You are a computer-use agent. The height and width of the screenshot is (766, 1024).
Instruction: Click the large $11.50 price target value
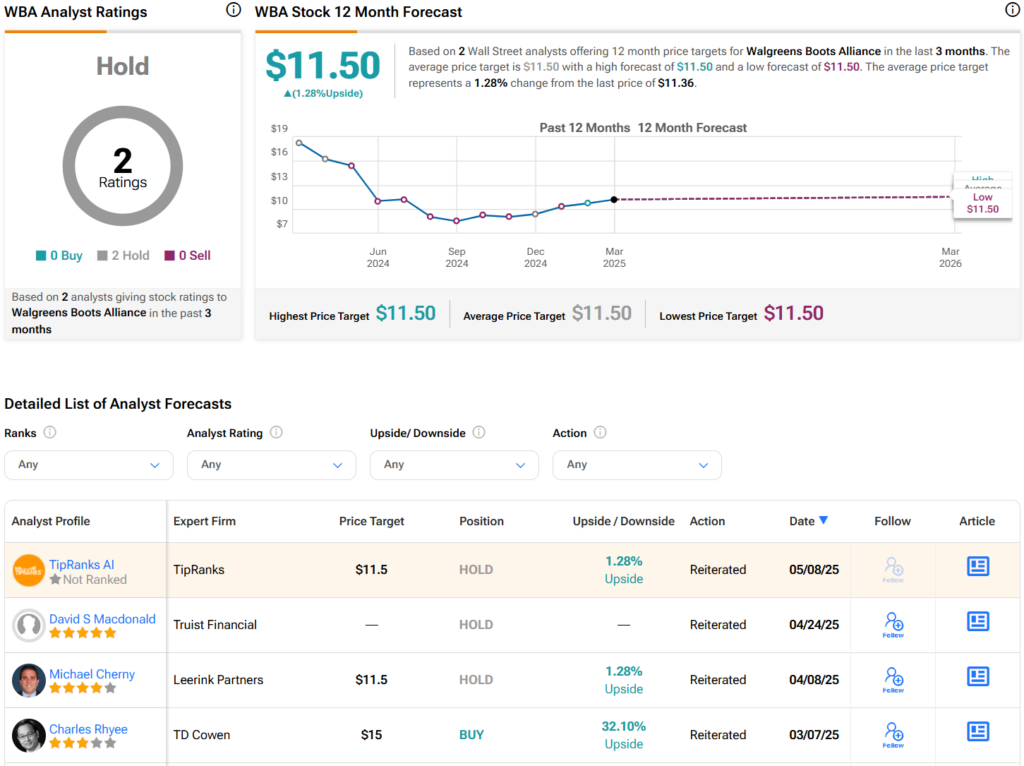pos(323,65)
